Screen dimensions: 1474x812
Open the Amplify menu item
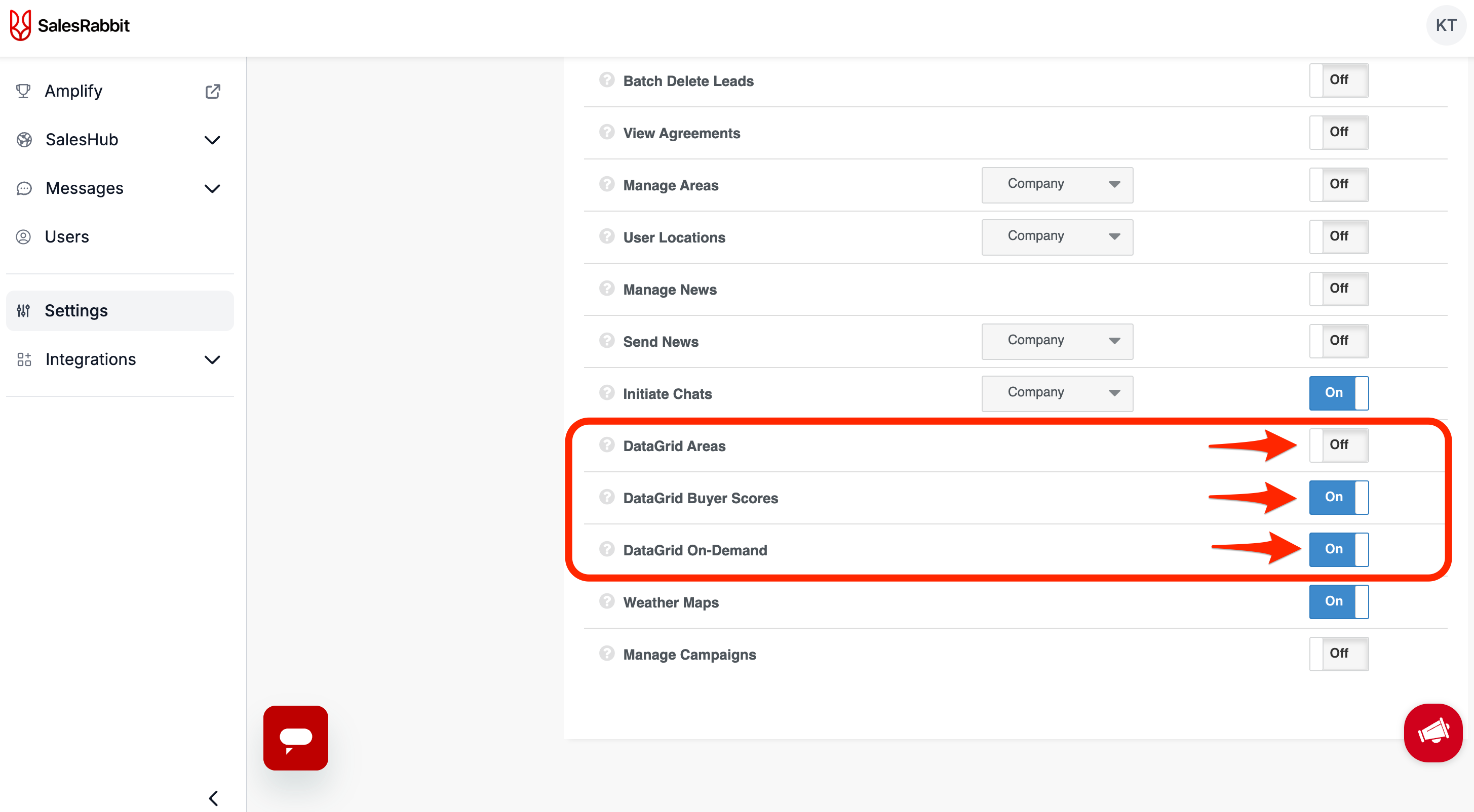tap(120, 91)
